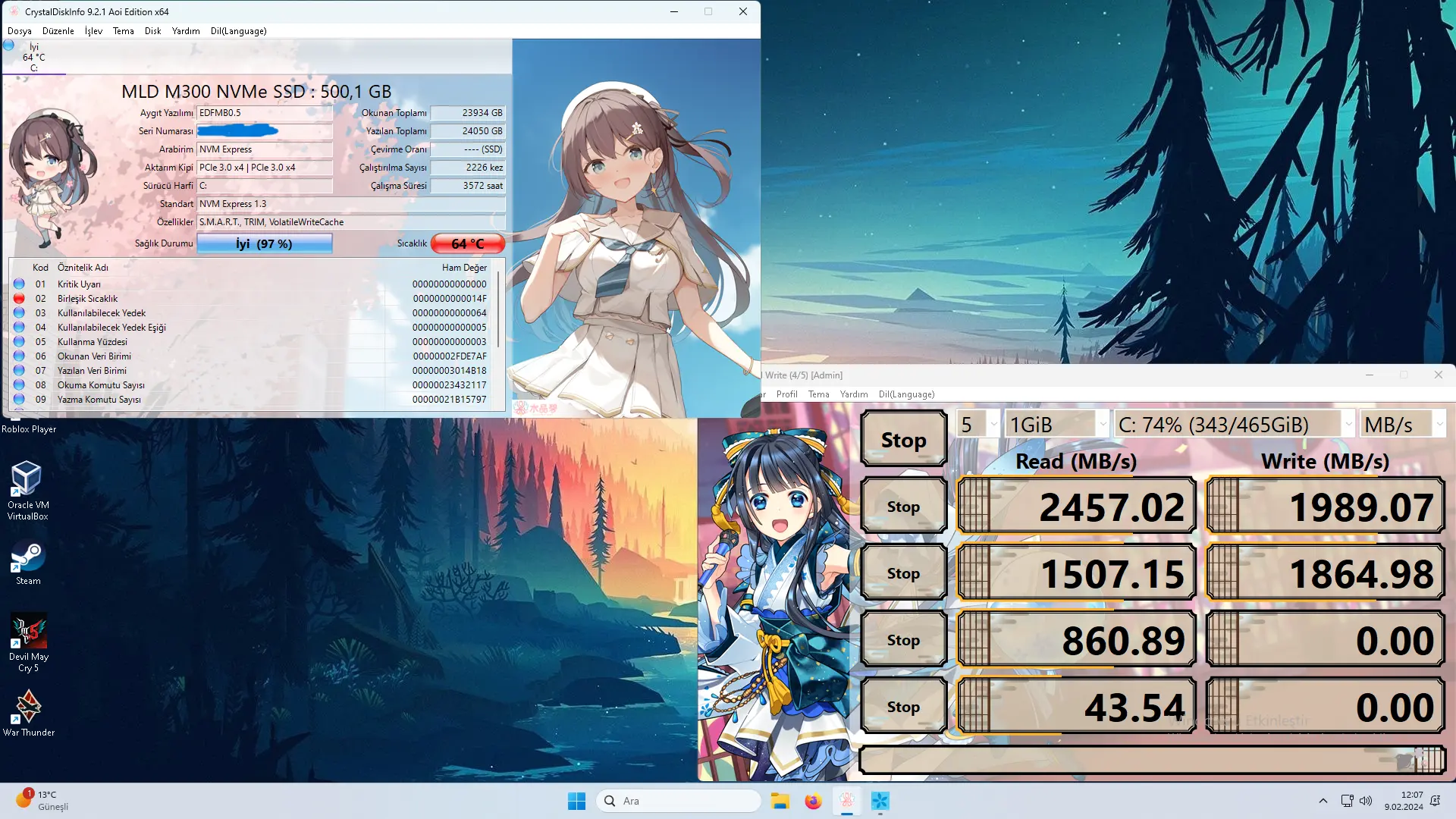The height and width of the screenshot is (819, 1456).
Task: Open File Explorer from the taskbar
Action: click(780, 801)
